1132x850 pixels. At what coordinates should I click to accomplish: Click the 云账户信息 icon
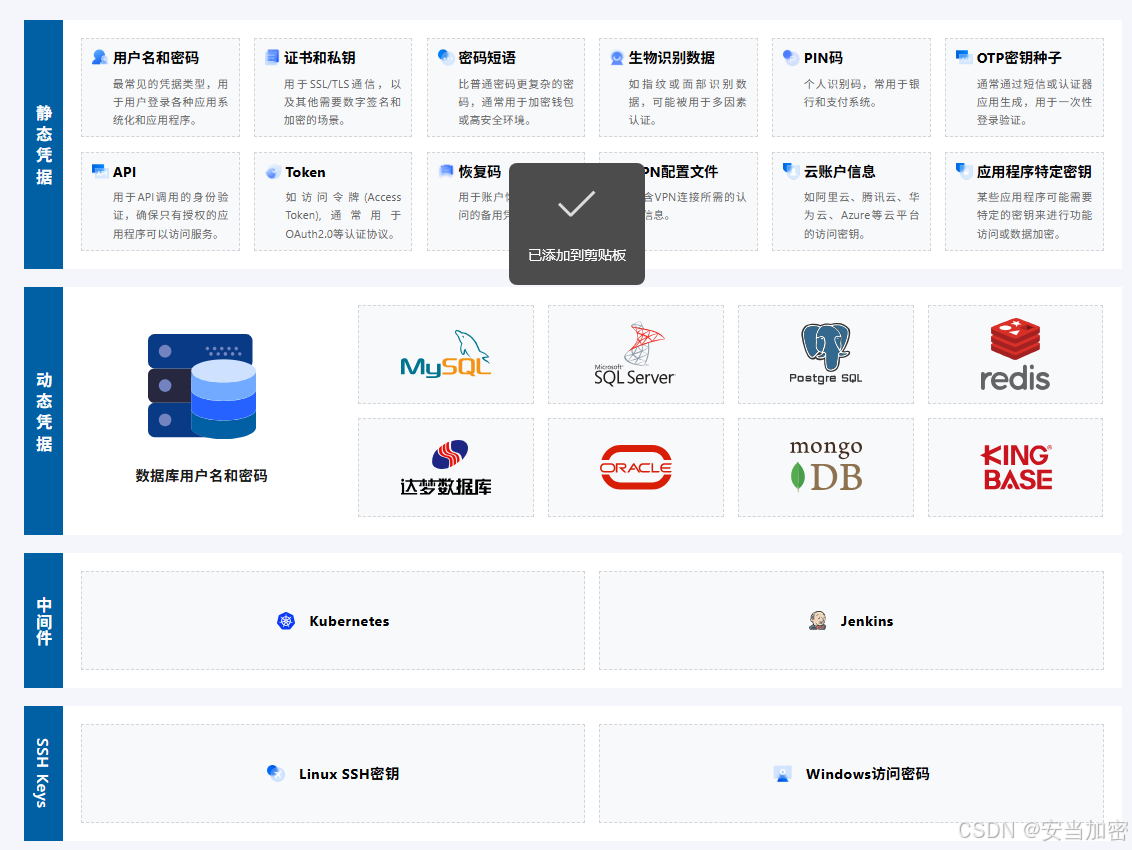coord(791,170)
